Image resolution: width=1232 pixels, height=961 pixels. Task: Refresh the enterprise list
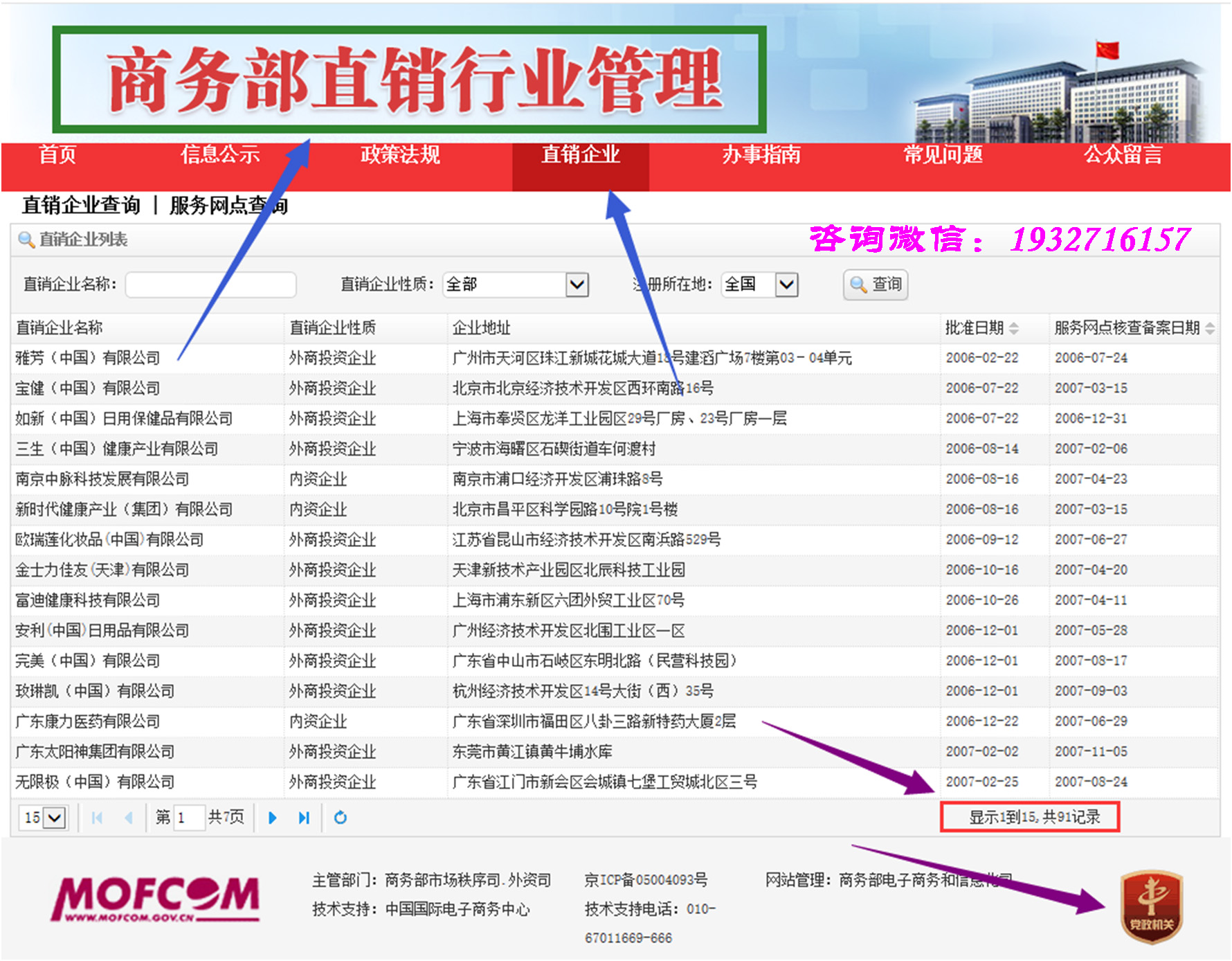tap(341, 818)
